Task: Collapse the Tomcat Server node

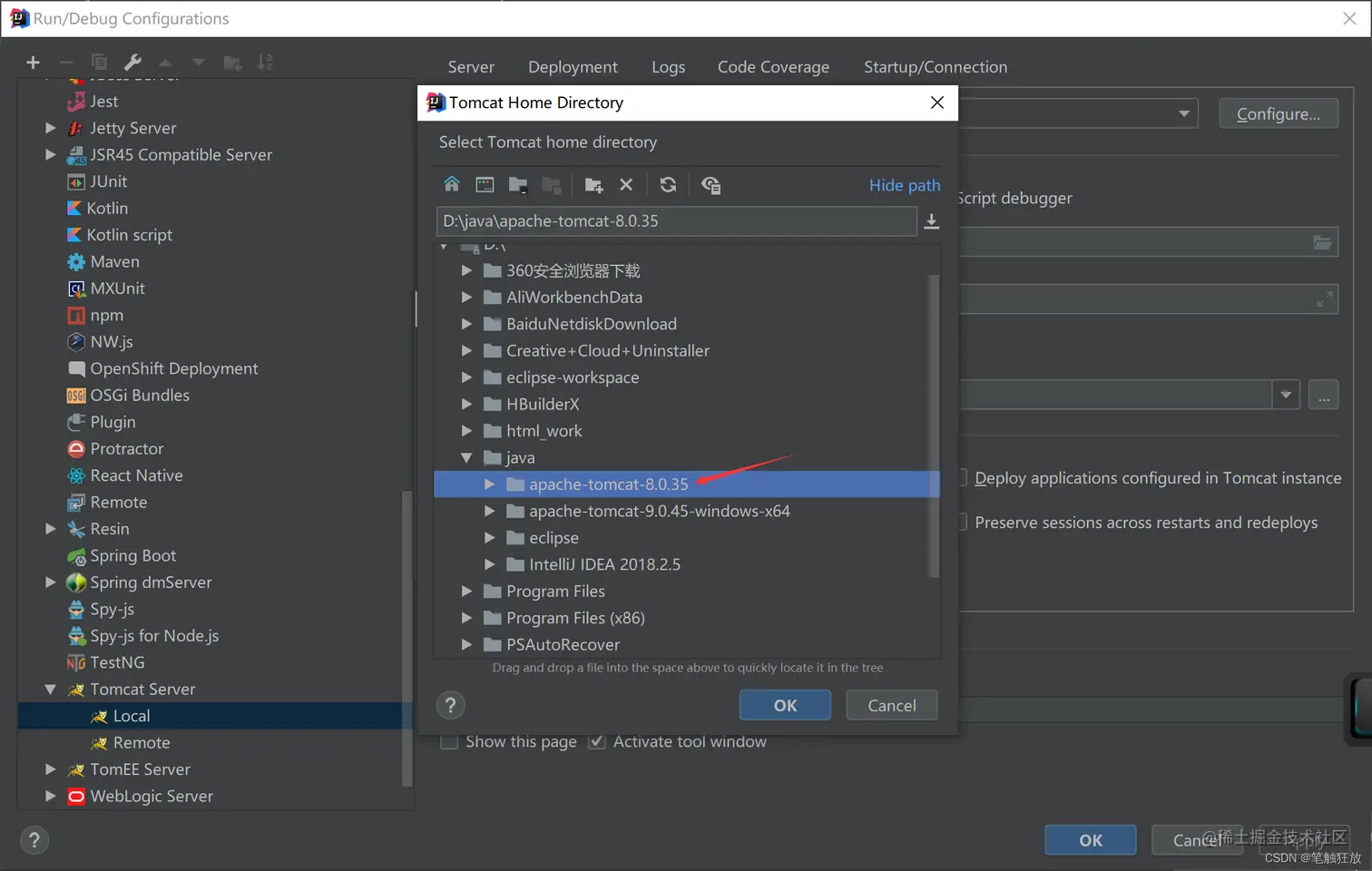Action: [x=51, y=690]
